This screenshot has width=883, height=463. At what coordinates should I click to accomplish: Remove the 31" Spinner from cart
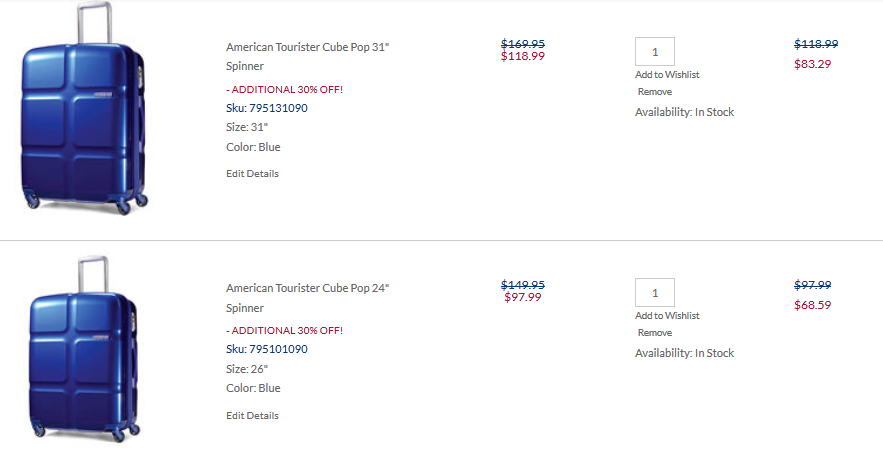(x=654, y=91)
